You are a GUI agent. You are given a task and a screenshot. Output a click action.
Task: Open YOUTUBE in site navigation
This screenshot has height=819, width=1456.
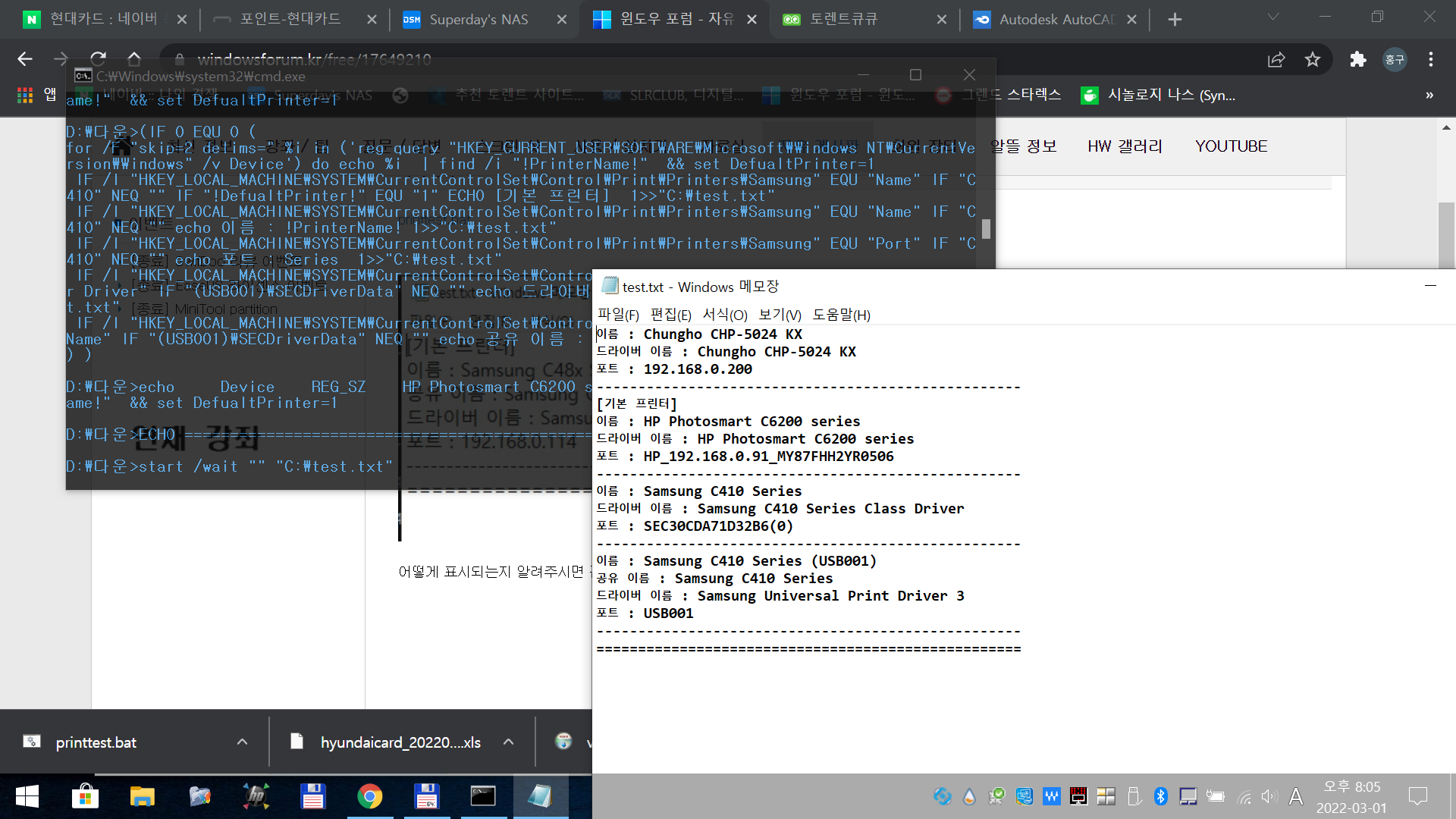[x=1231, y=146]
